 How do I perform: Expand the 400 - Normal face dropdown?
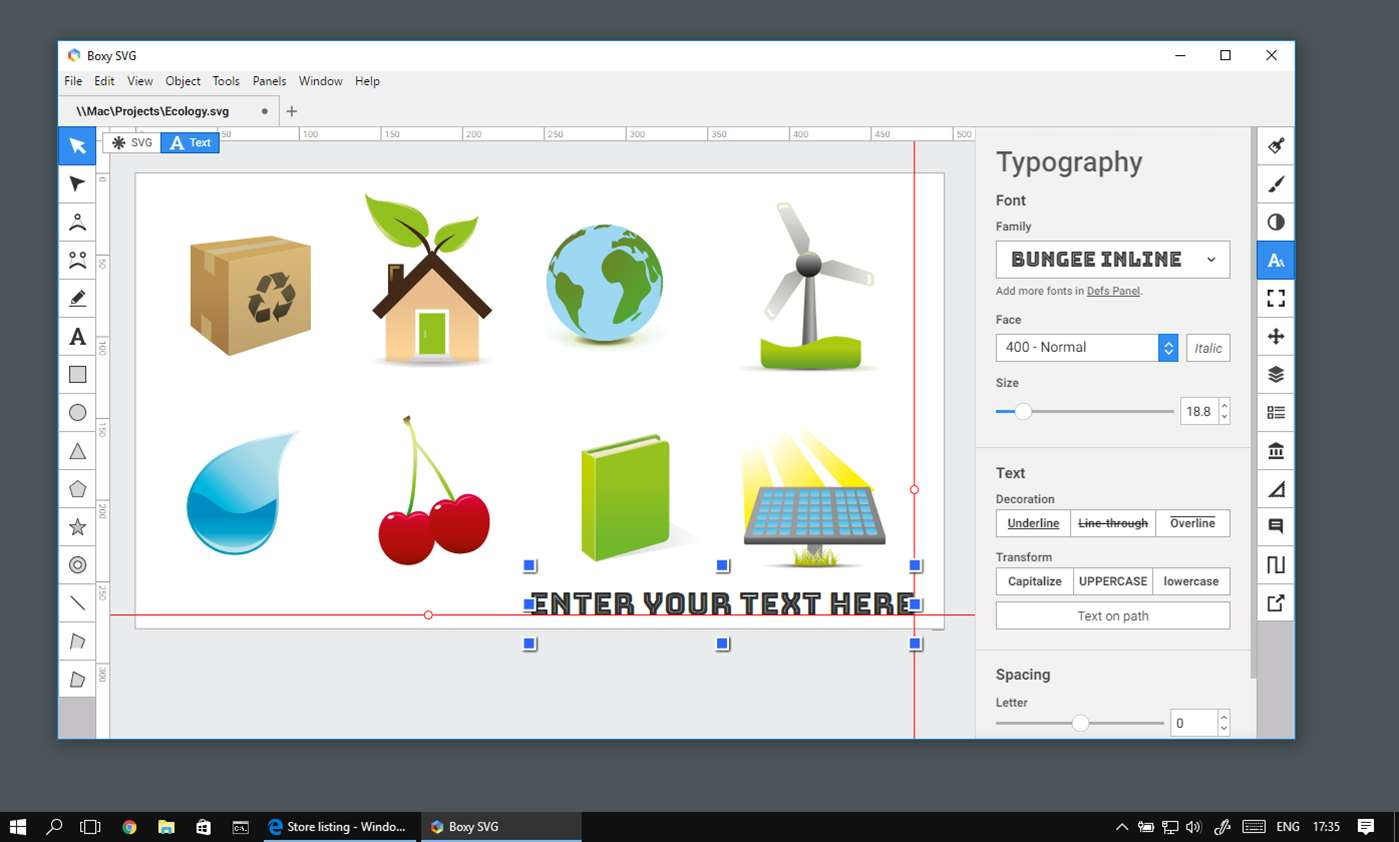[x=1167, y=347]
